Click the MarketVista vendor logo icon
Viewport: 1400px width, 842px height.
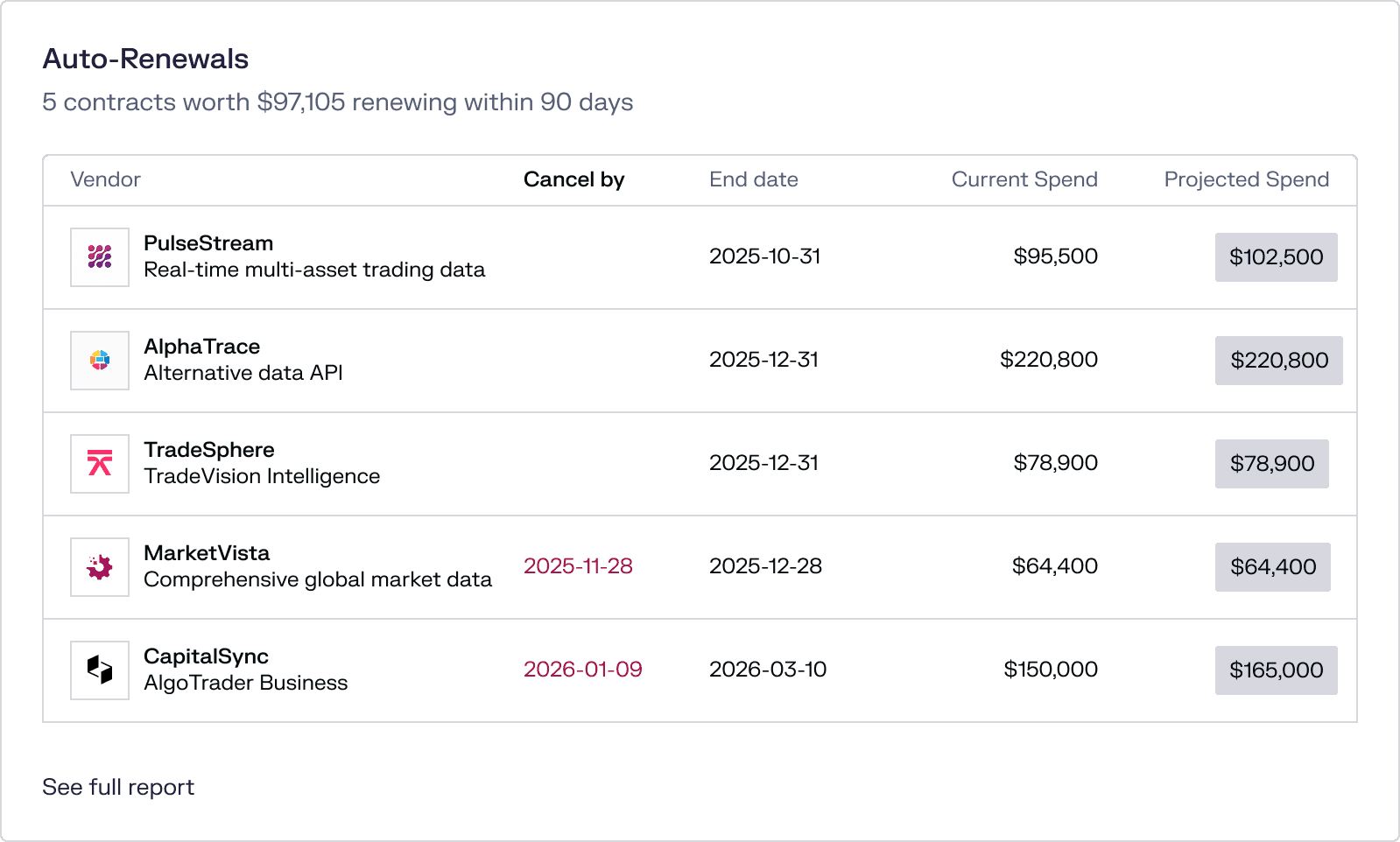(x=100, y=567)
